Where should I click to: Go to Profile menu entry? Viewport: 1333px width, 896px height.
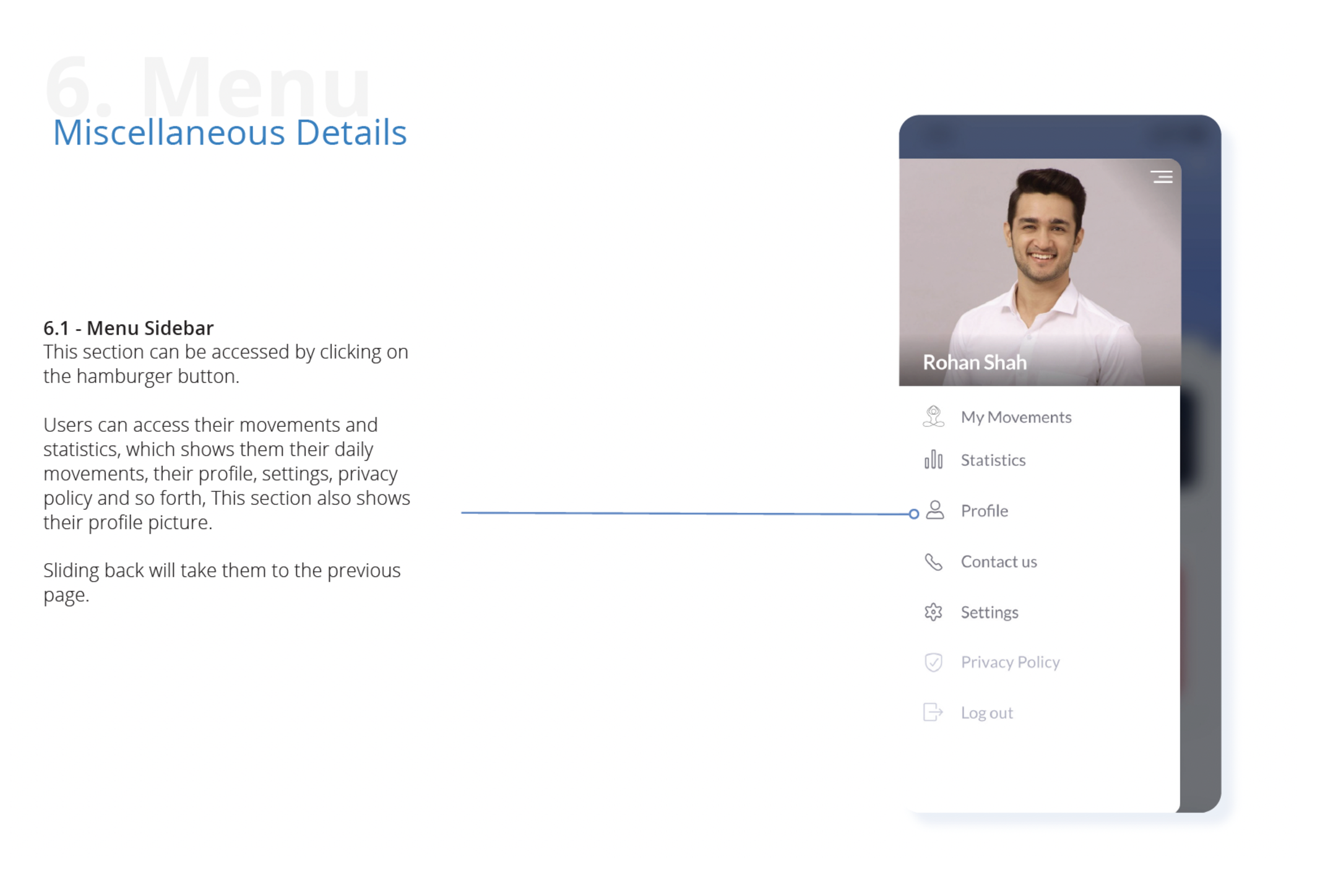tap(984, 511)
